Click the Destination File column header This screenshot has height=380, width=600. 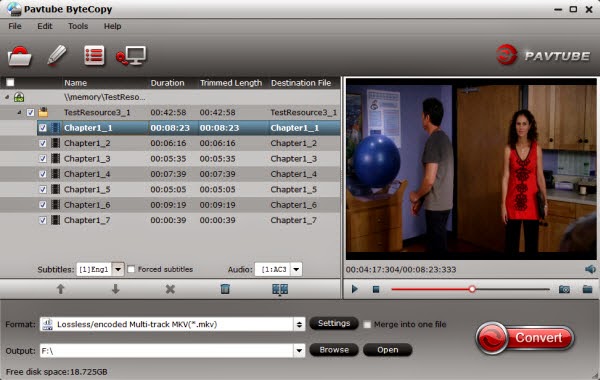click(301, 83)
